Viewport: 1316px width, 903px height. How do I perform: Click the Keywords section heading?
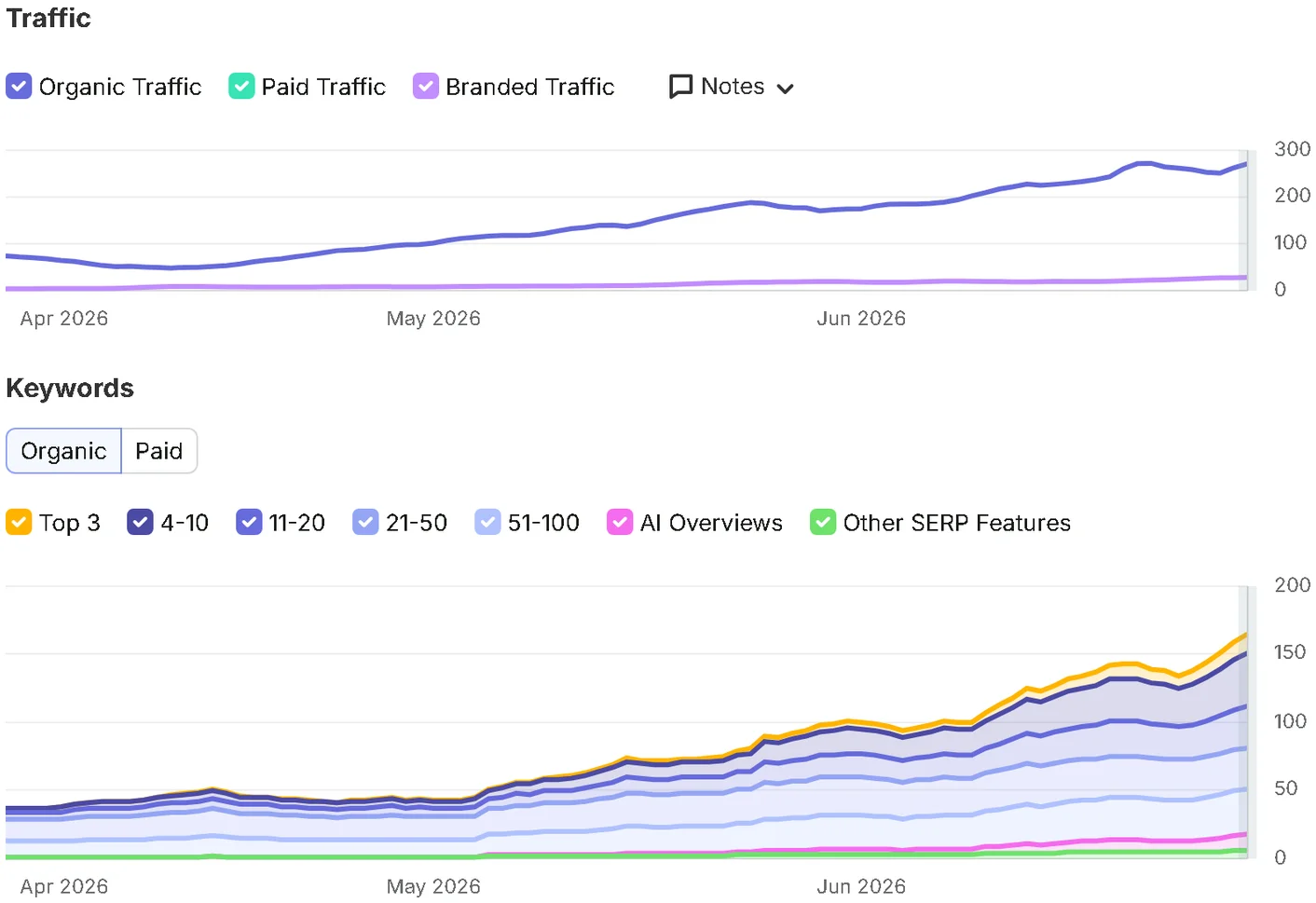70,389
